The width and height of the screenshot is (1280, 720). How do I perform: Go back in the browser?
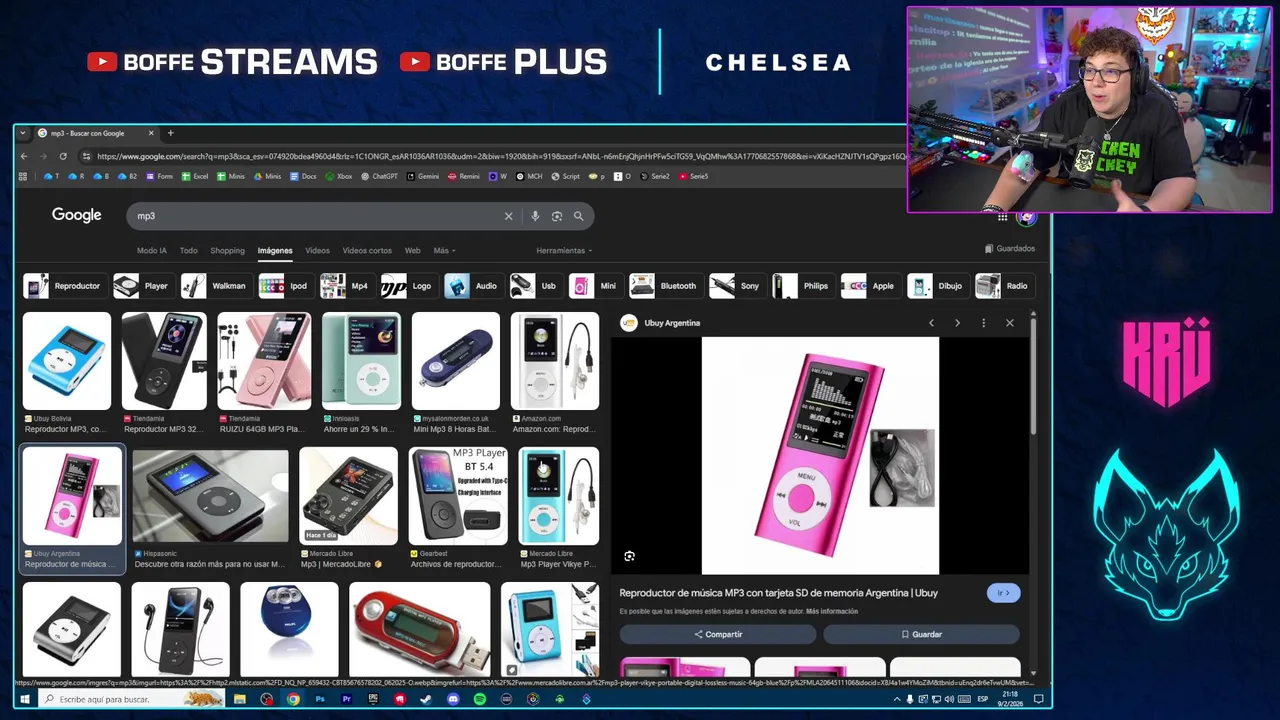(x=25, y=156)
